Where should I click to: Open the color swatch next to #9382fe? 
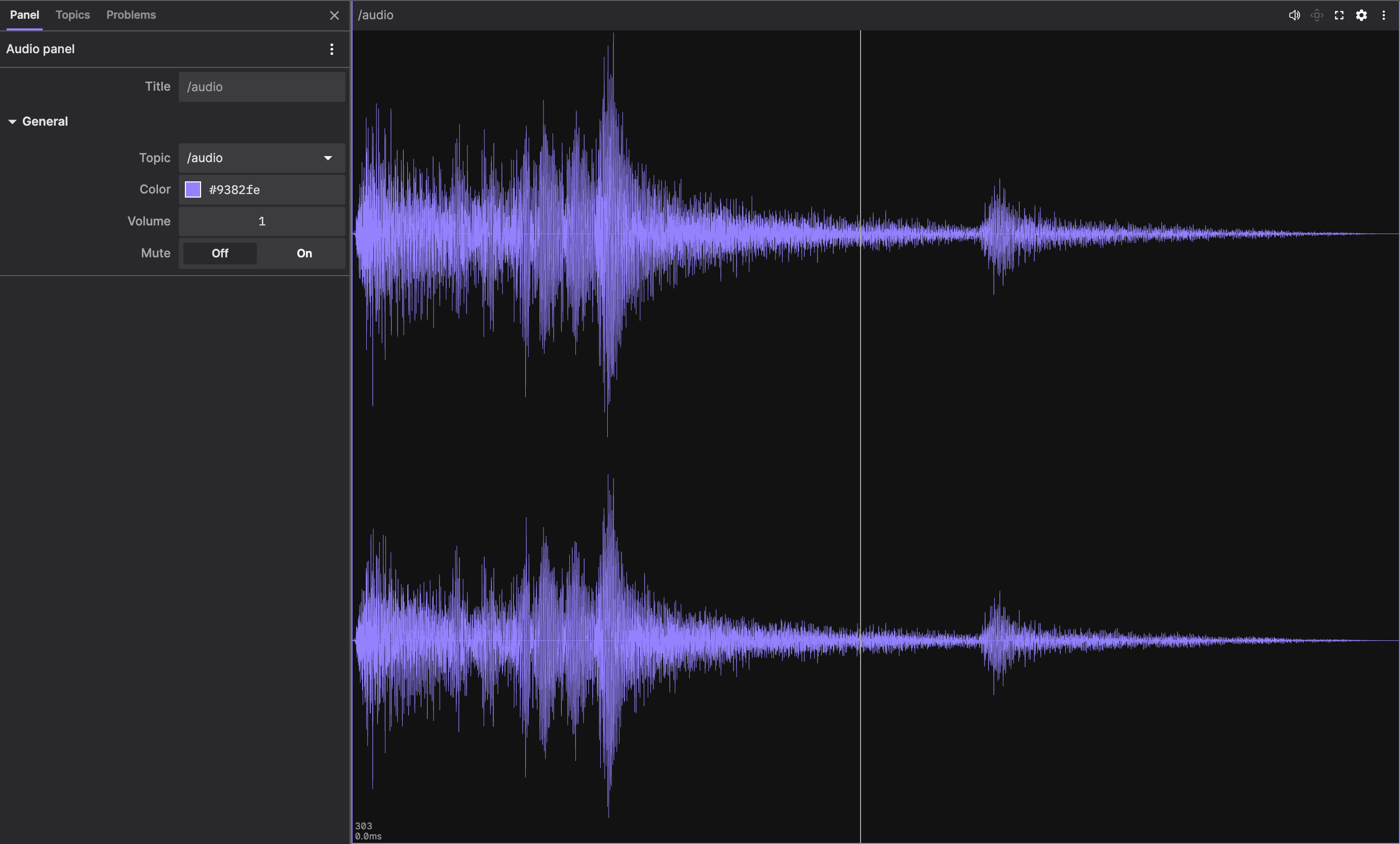click(192, 190)
